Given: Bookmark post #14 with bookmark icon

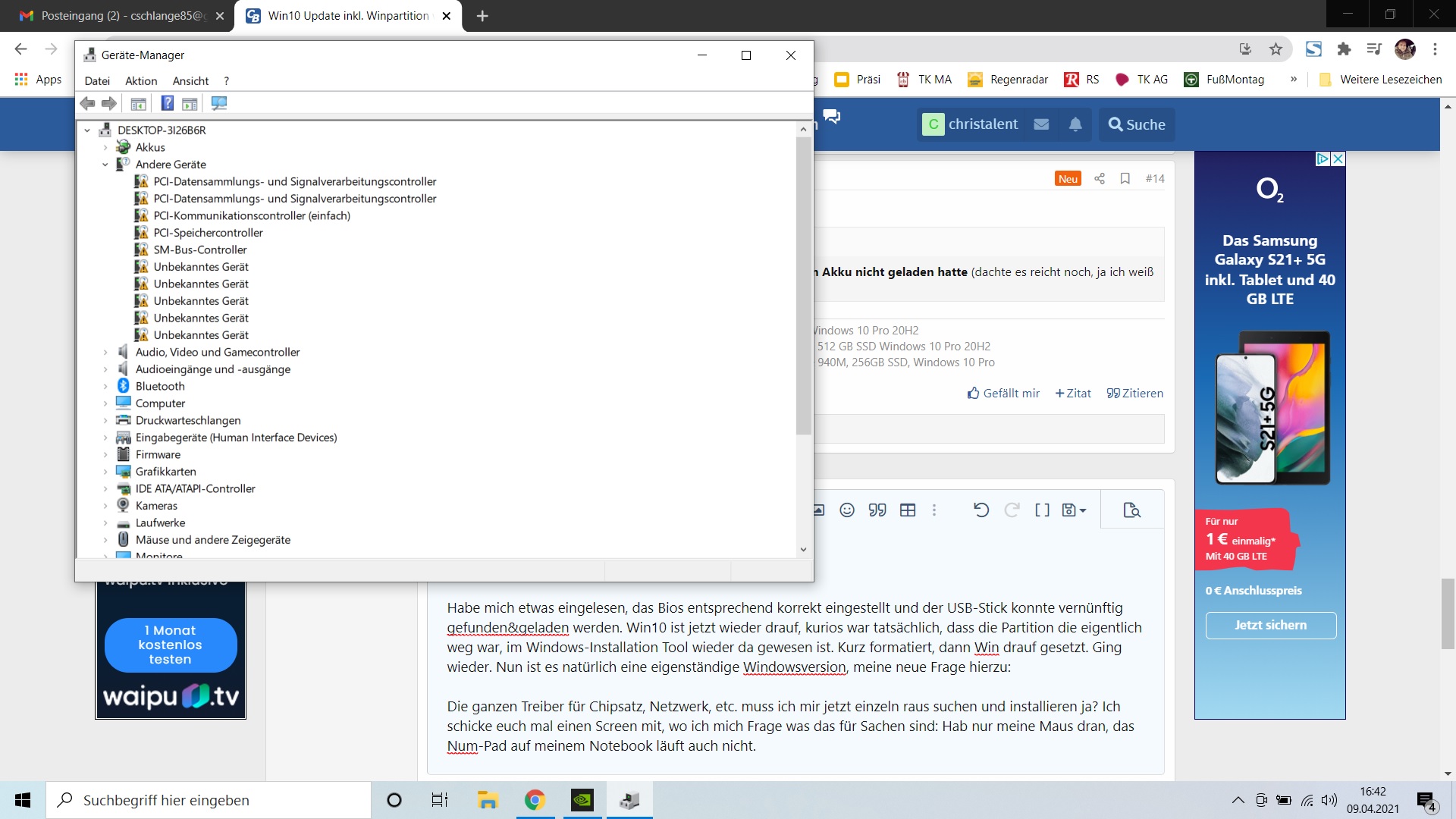Looking at the screenshot, I should (x=1125, y=178).
